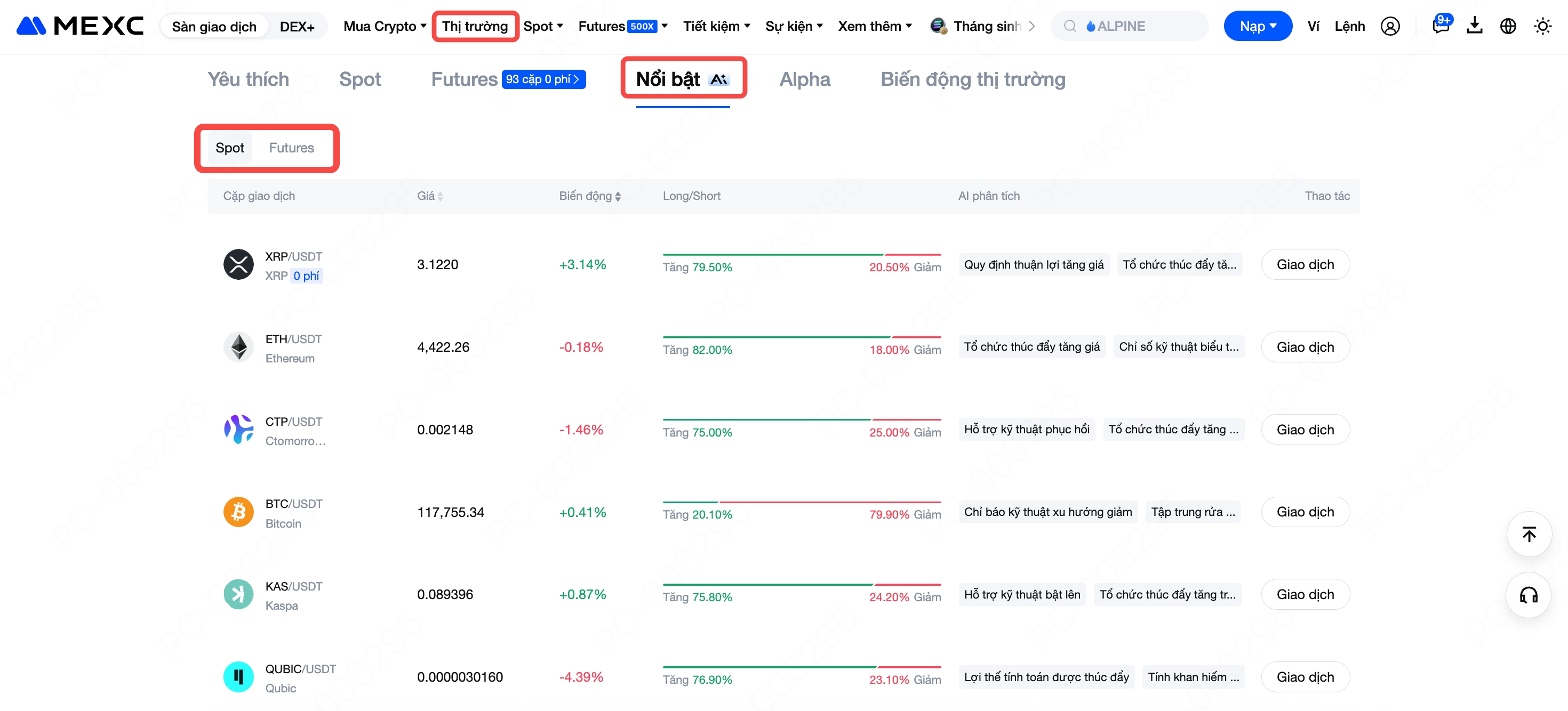Expand the Xem thêm dropdown

[875, 26]
